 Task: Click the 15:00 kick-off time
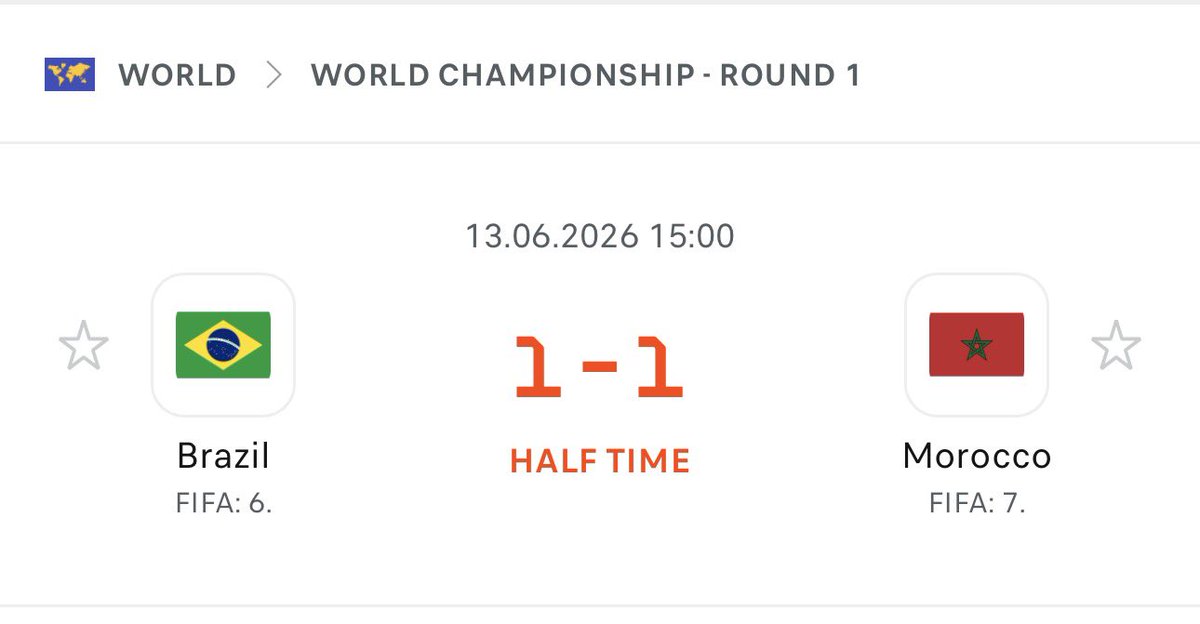(692, 237)
